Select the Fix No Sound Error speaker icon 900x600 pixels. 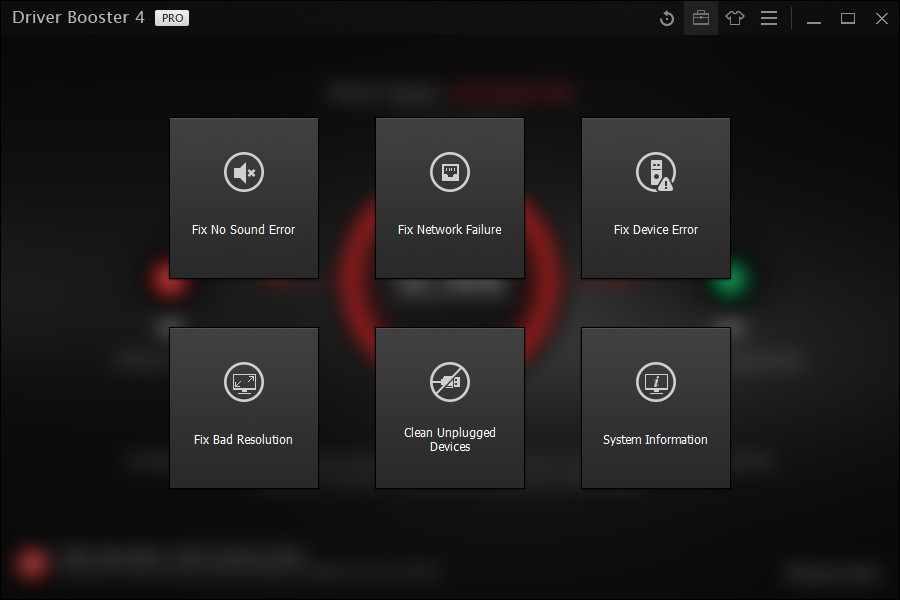(x=243, y=171)
